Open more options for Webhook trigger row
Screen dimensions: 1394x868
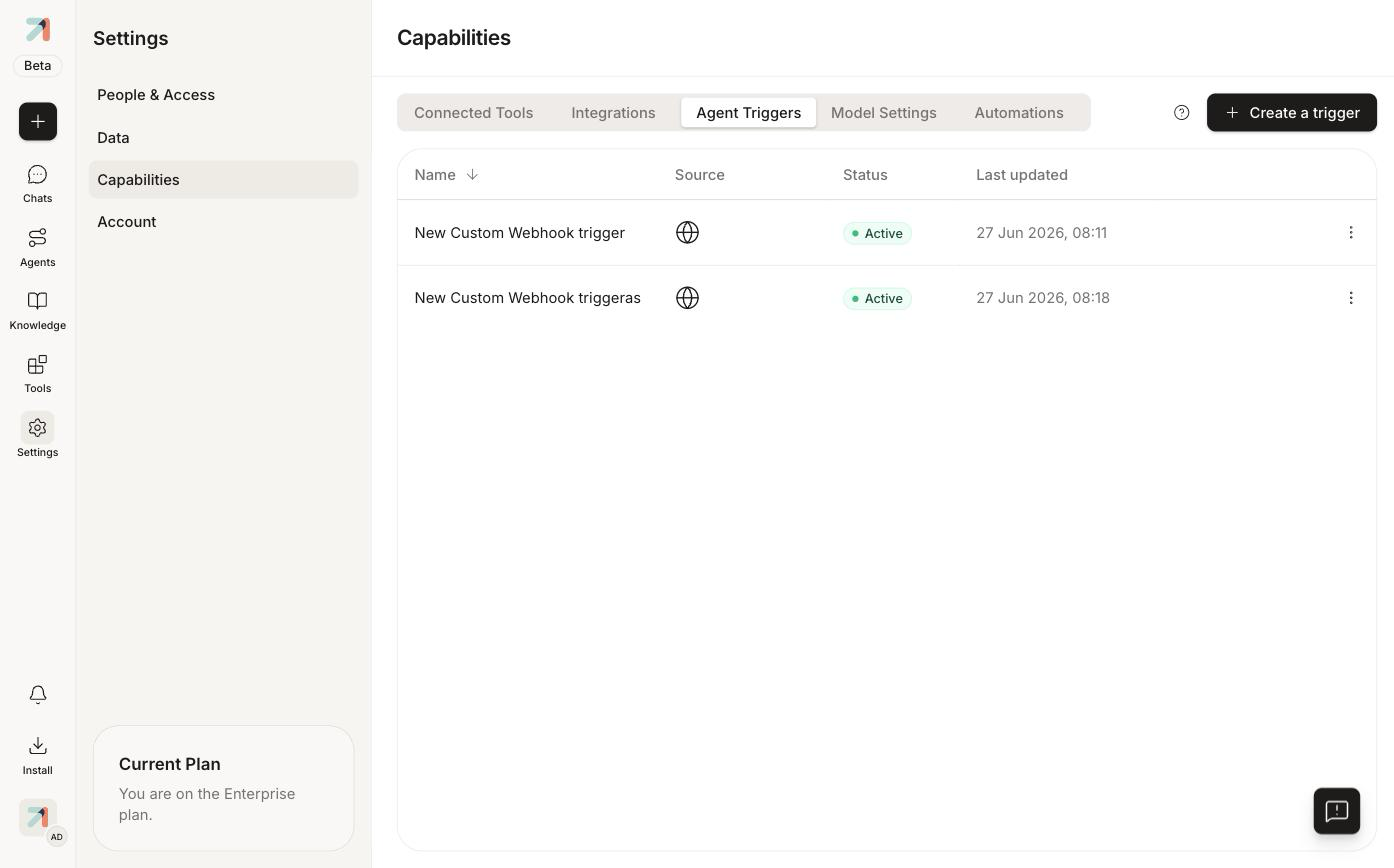[1350, 233]
